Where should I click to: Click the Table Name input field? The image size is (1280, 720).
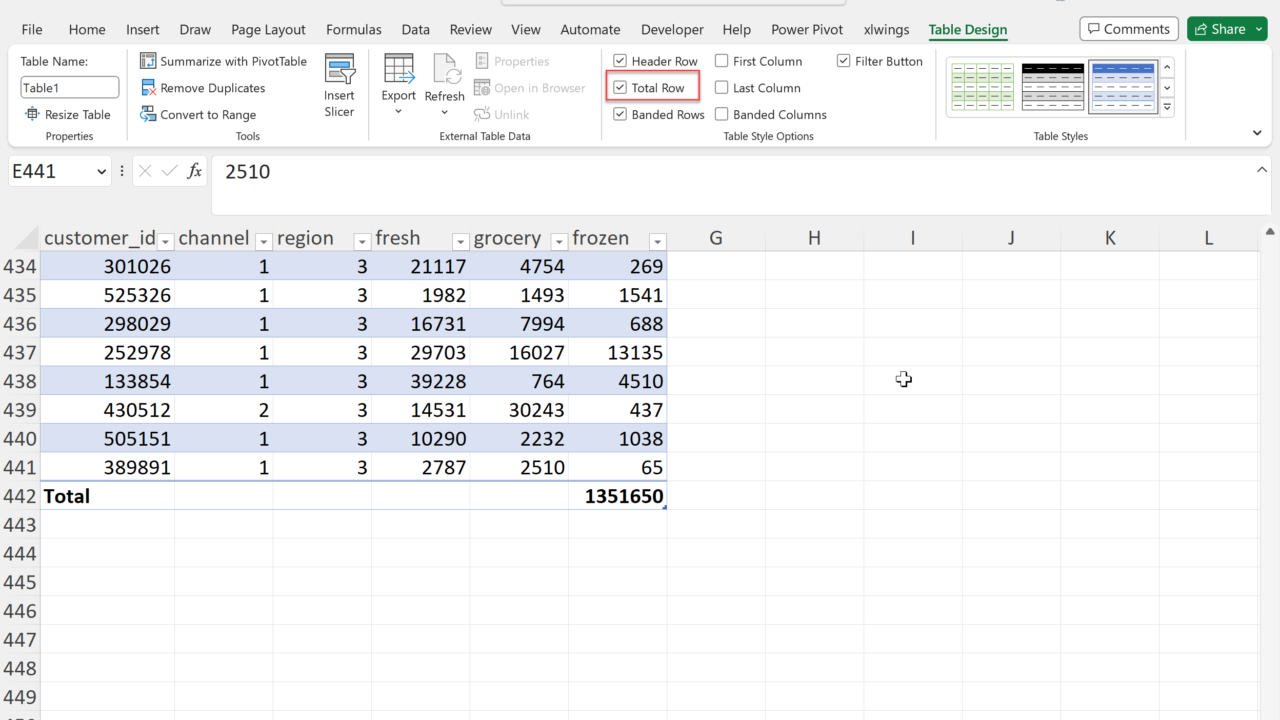pos(69,88)
